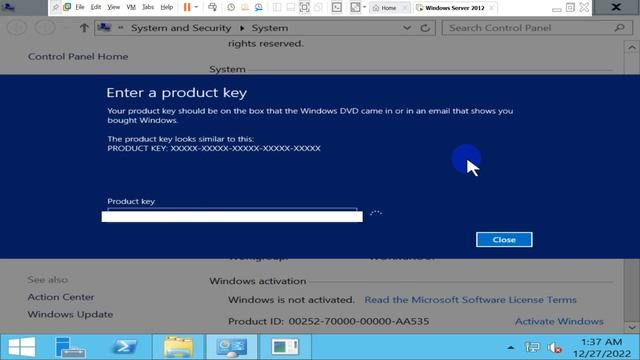This screenshot has width=640, height=360.
Task: Click the Close button in product key dialog
Action: coord(504,240)
